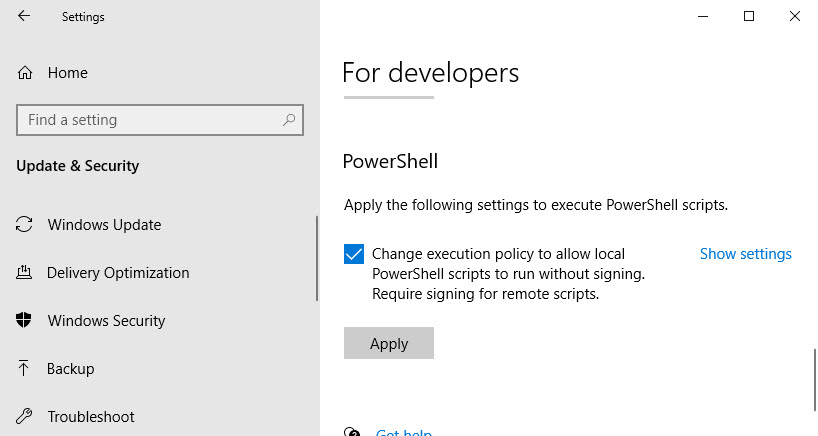Close the Settings window
Image resolution: width=818 pixels, height=436 pixels.
[795, 16]
